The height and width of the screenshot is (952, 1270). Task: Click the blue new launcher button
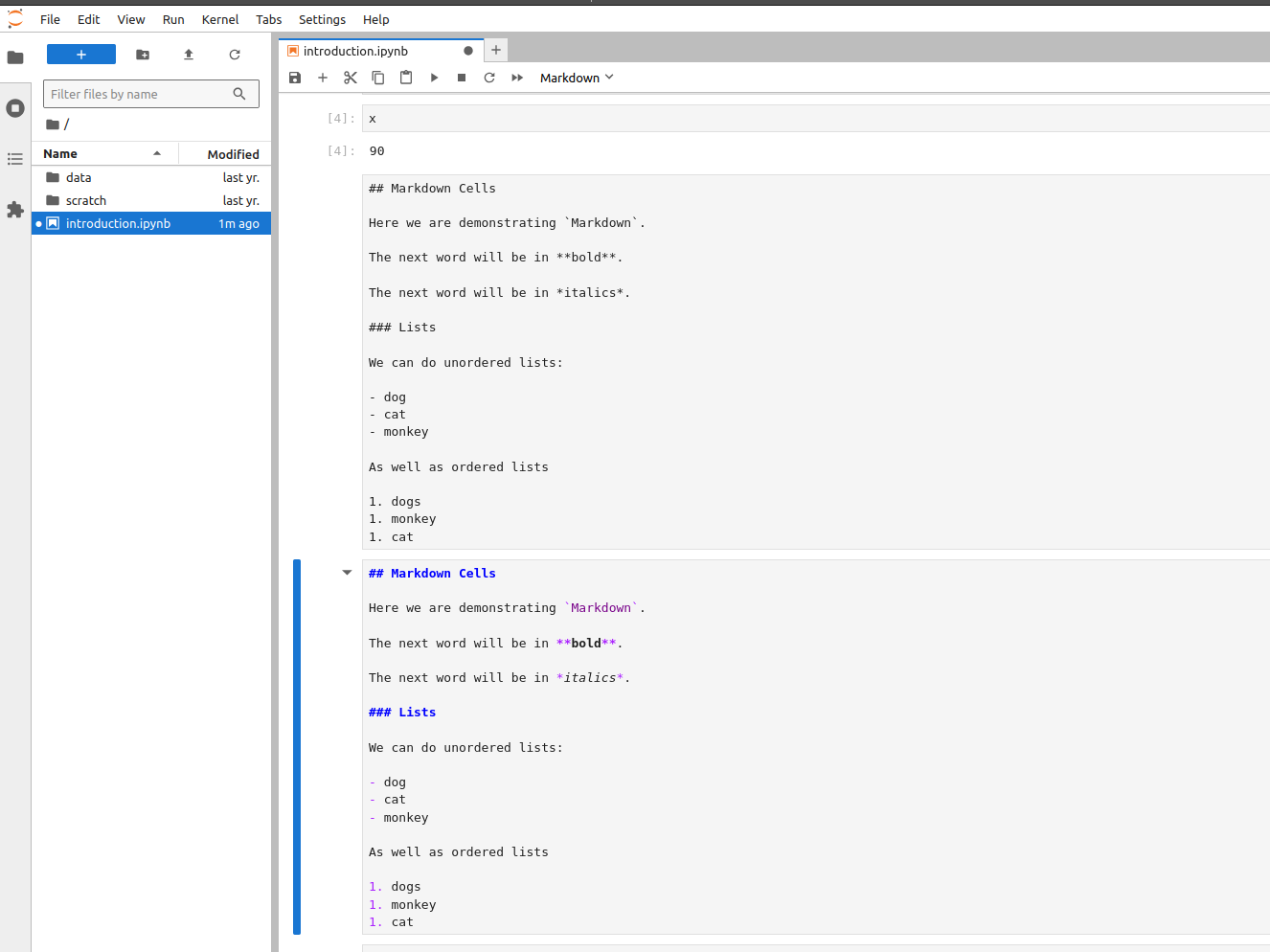click(81, 55)
